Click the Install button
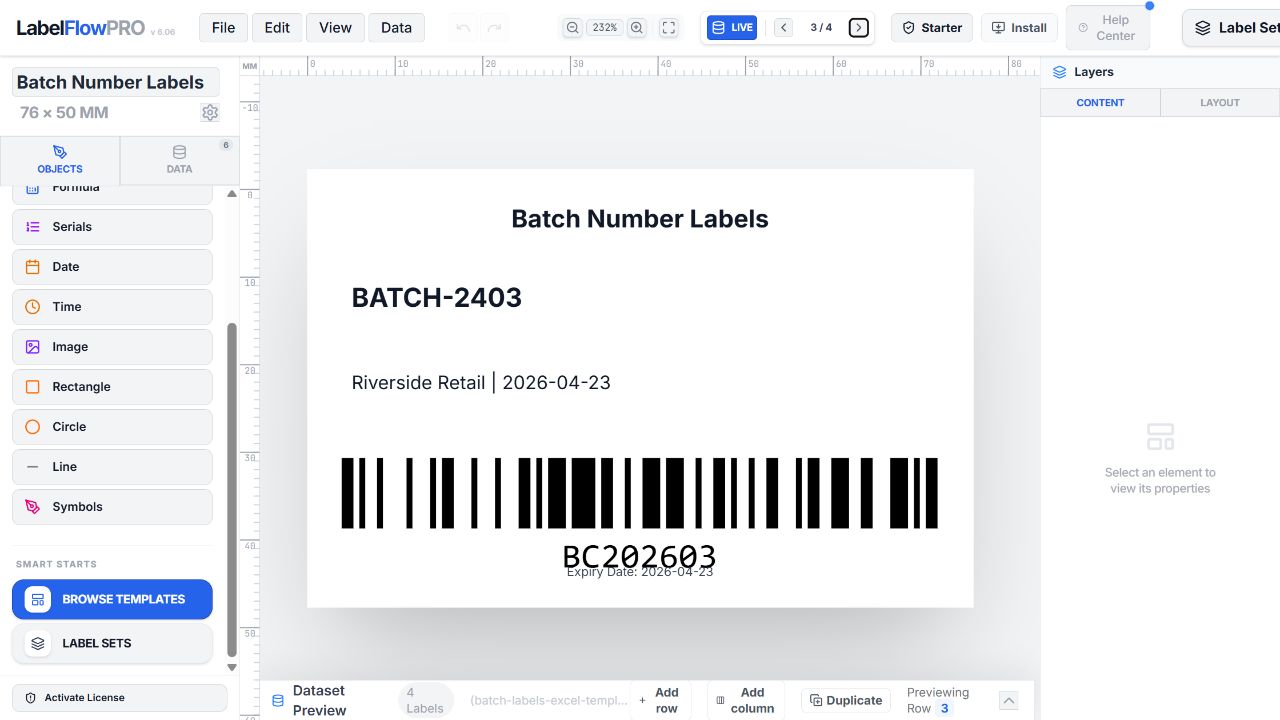The width and height of the screenshot is (1280, 720). (1019, 28)
